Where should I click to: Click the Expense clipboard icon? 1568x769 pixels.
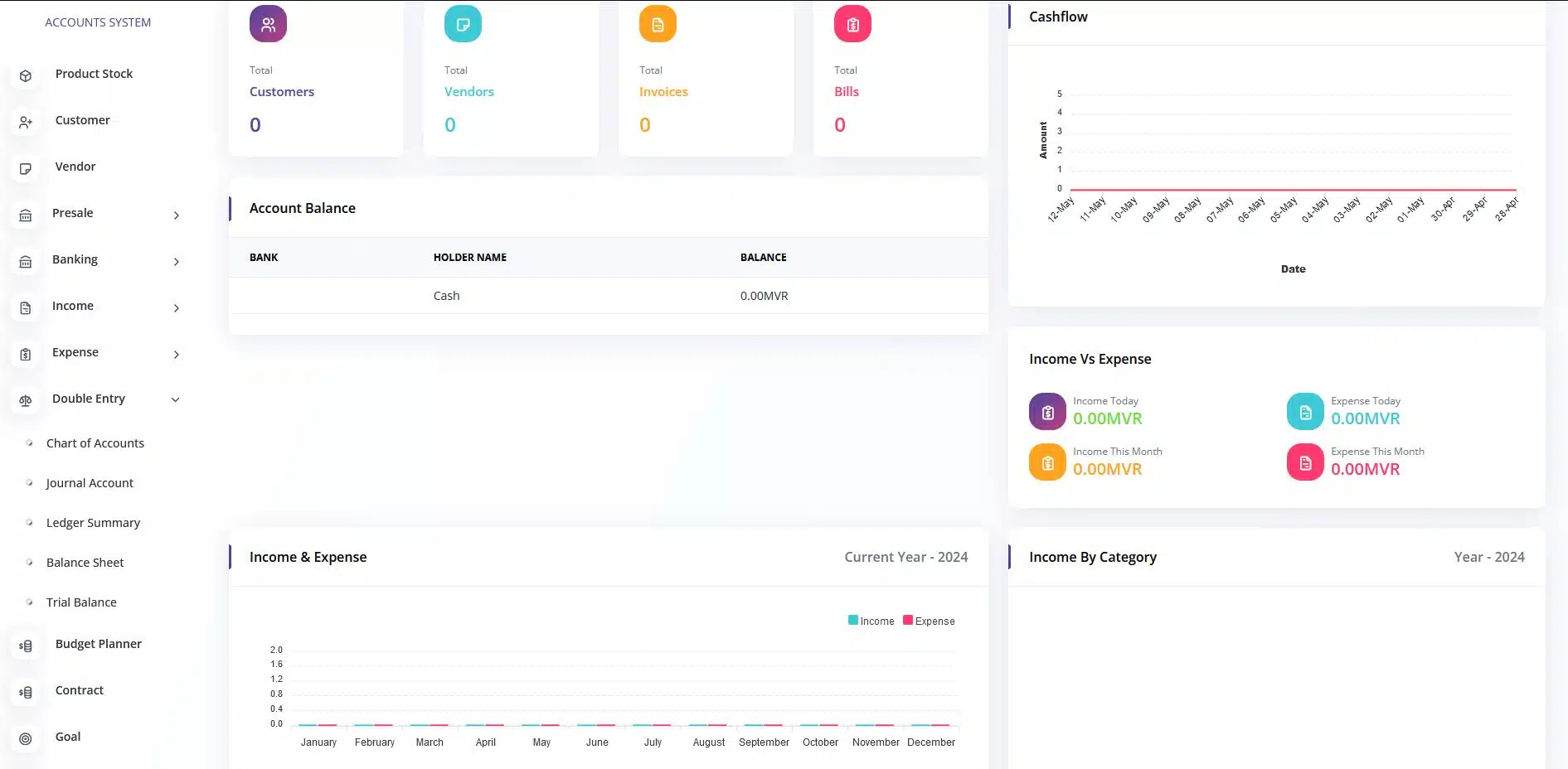tap(26, 355)
